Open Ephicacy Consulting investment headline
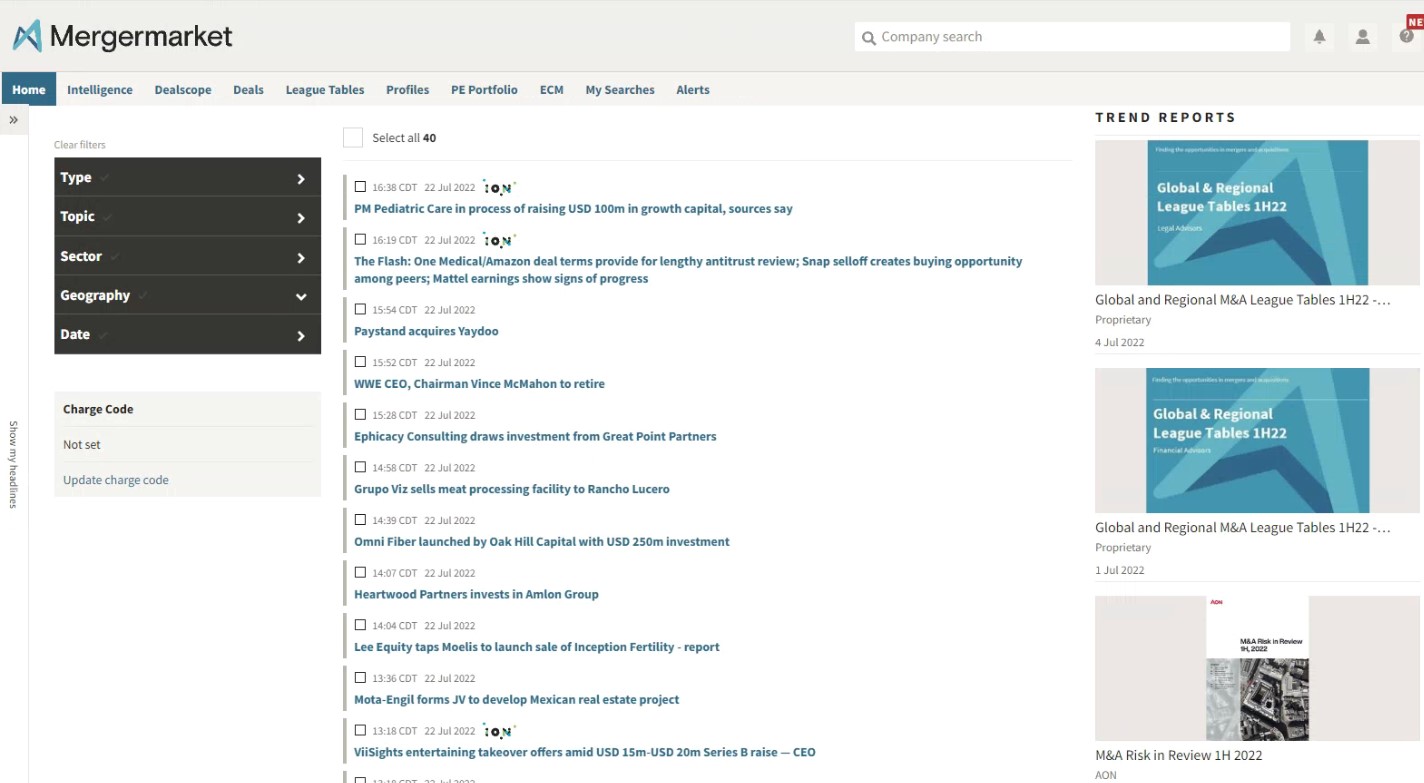 click(535, 436)
